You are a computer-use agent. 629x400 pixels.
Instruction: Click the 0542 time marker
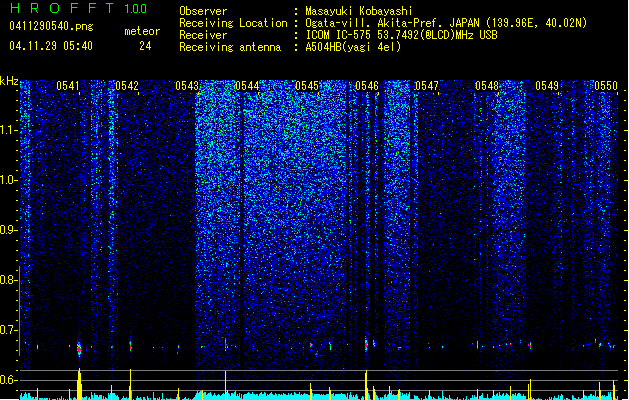[x=127, y=86]
